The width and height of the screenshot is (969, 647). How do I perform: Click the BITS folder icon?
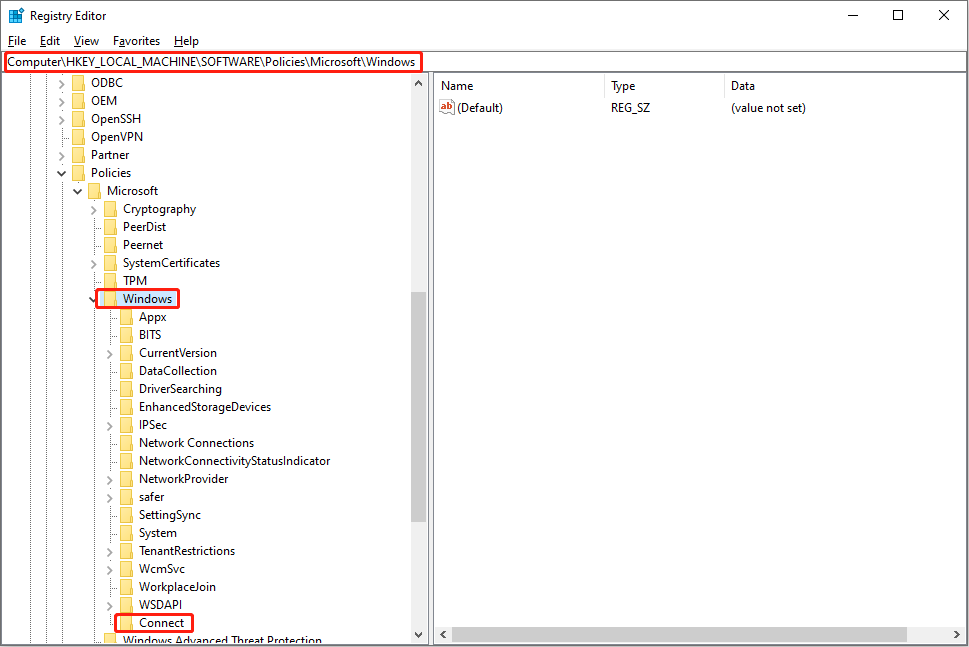tap(127, 334)
